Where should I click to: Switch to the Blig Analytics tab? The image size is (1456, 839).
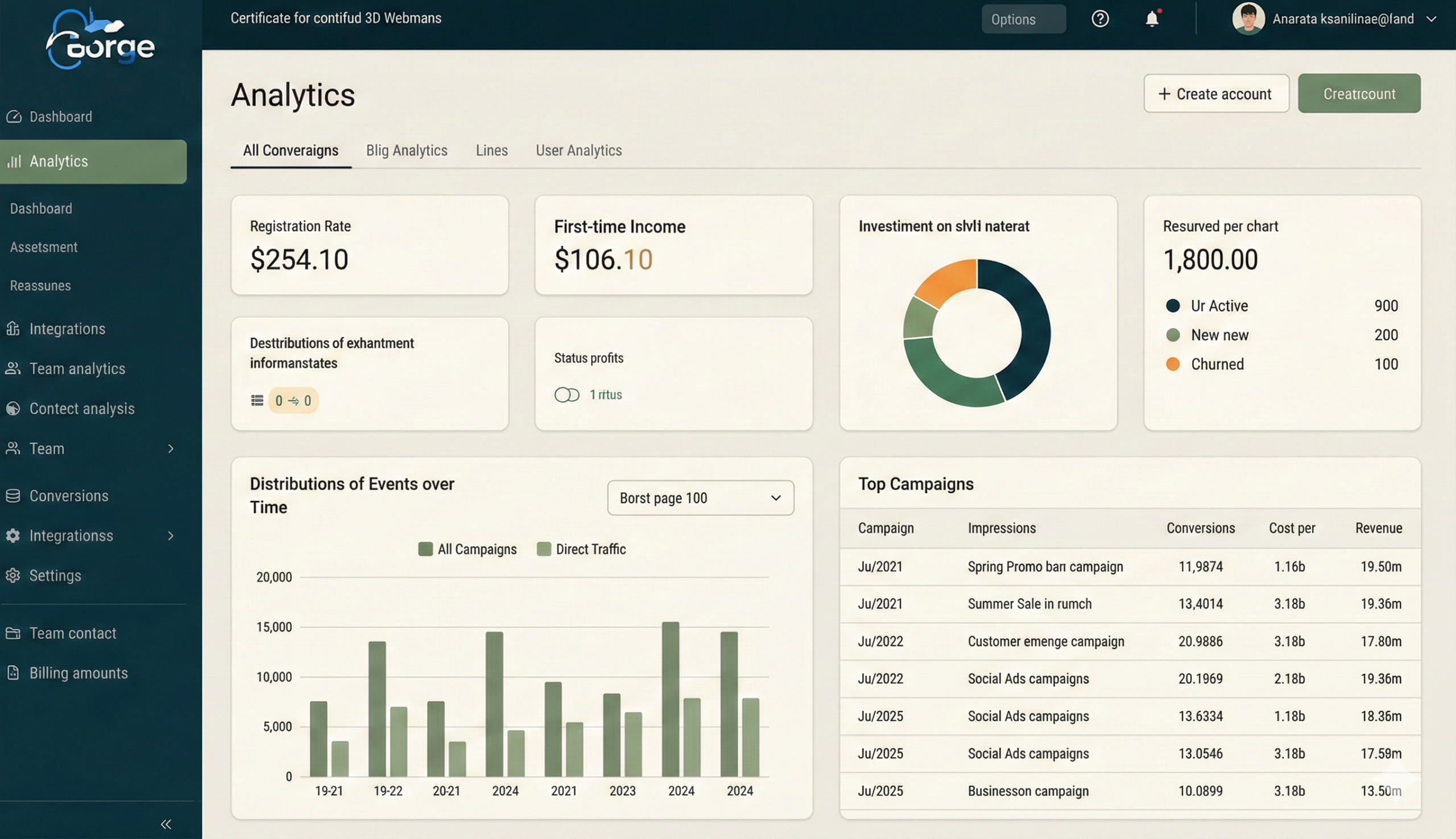pos(406,151)
